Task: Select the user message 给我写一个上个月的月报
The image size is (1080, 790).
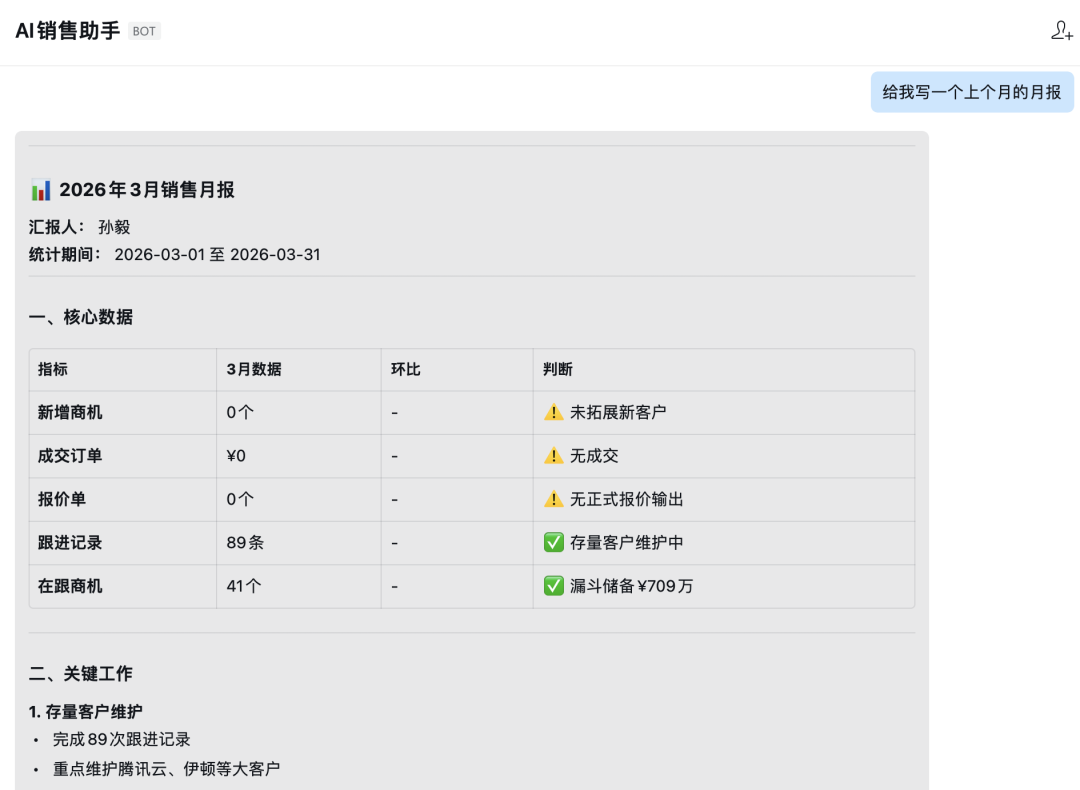Action: (971, 92)
